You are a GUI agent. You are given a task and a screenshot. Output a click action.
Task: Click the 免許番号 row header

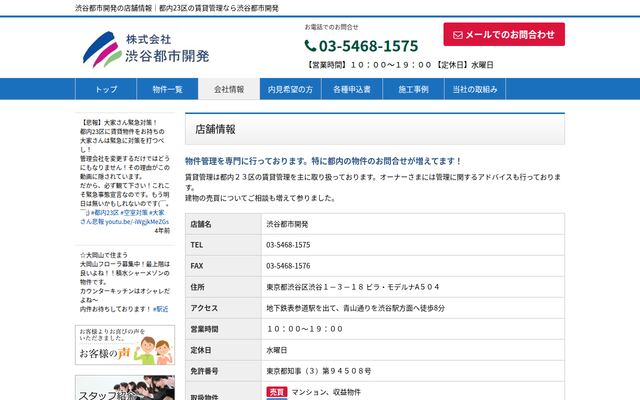click(223, 371)
